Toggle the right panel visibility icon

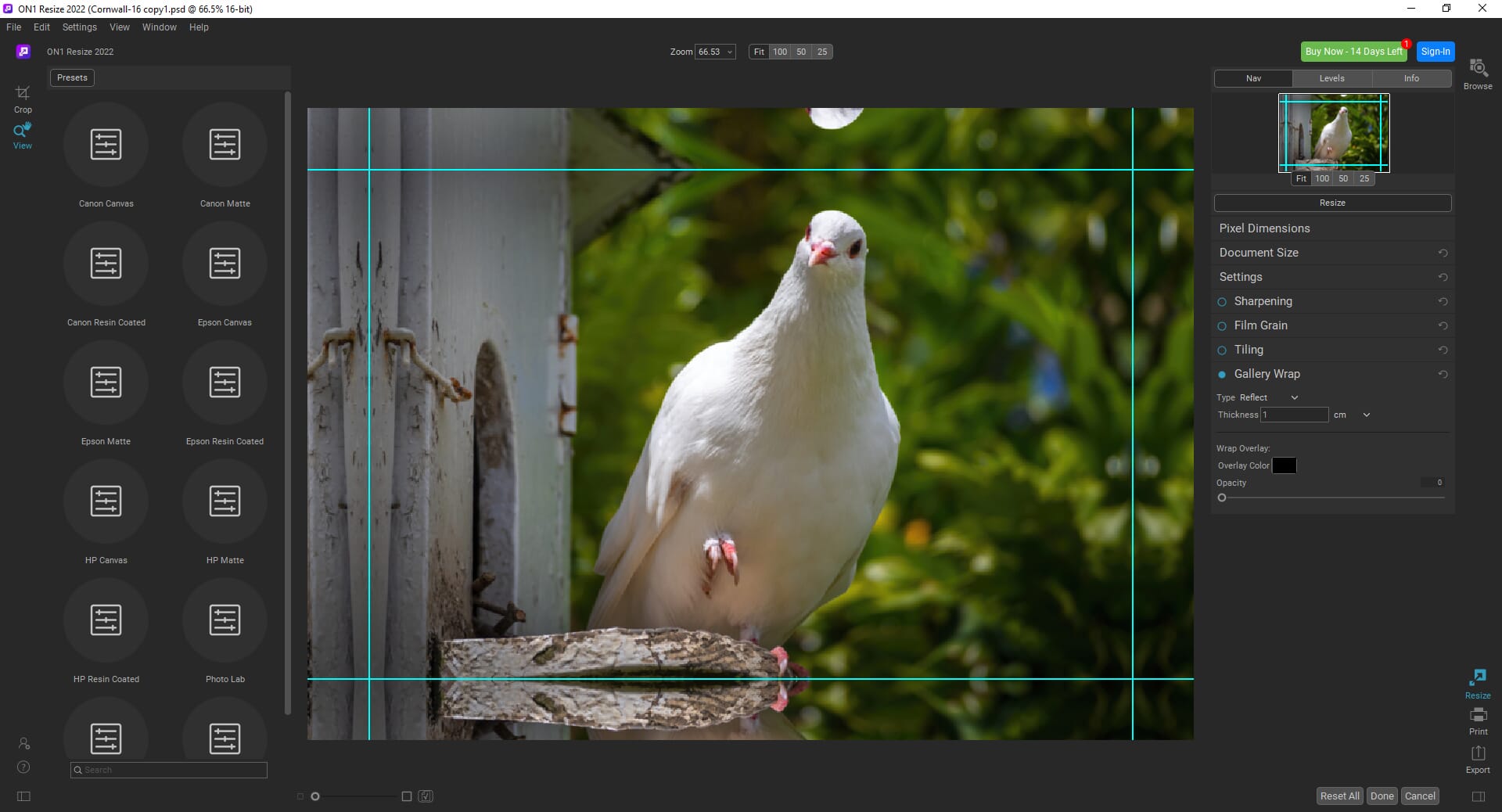(1478, 796)
